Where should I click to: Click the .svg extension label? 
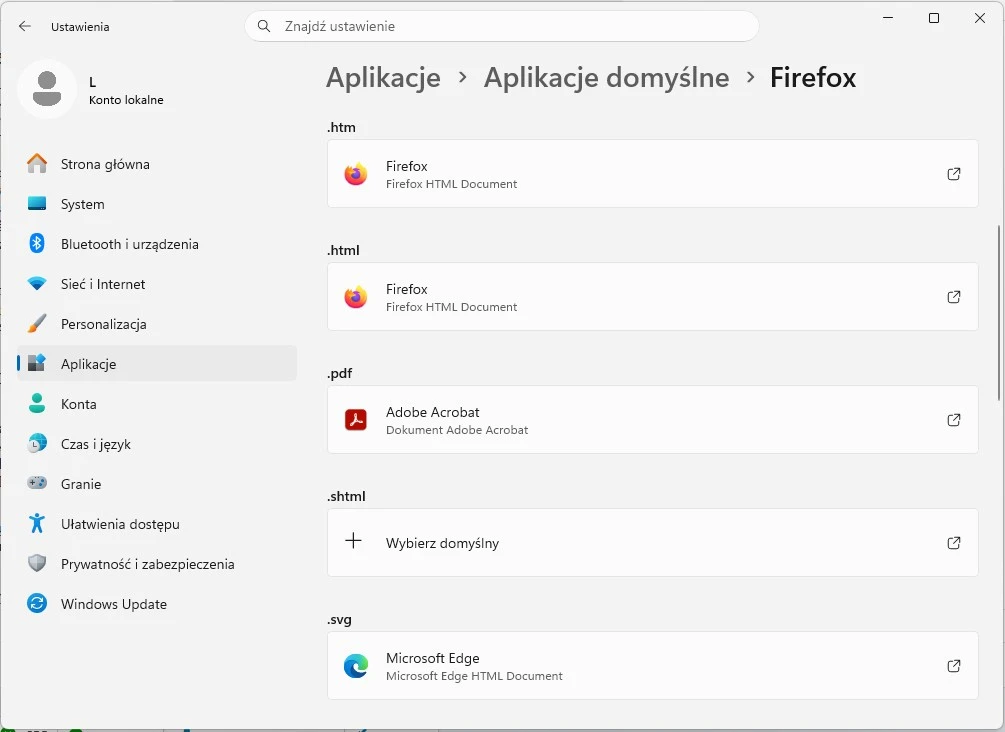click(x=339, y=619)
